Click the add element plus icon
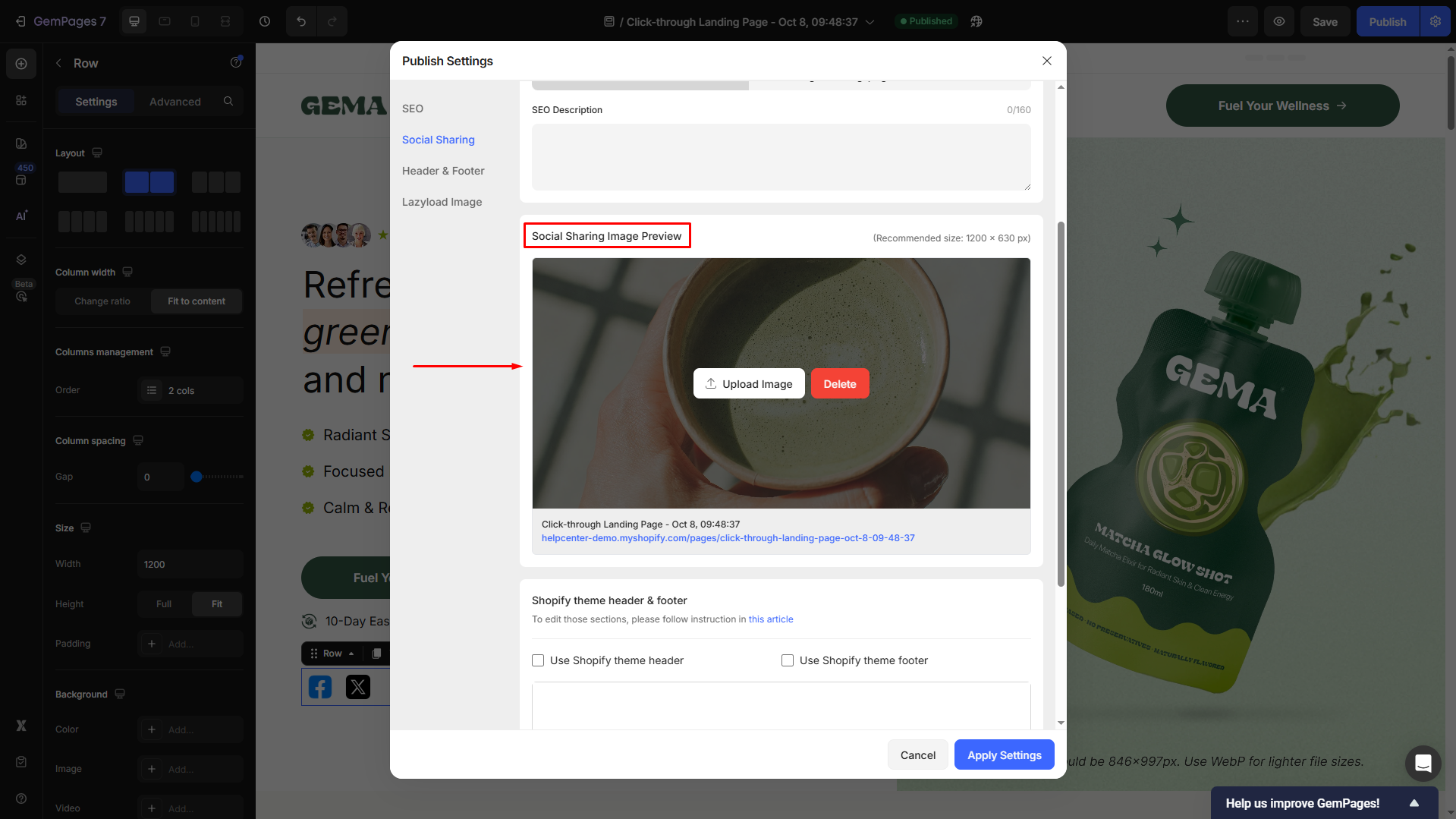The width and height of the screenshot is (1456, 819). coord(21,64)
